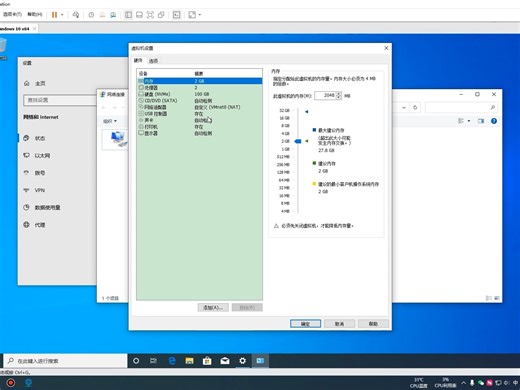Click the search box in network connections window
The width and height of the screenshot is (520, 390).
pos(461,107)
